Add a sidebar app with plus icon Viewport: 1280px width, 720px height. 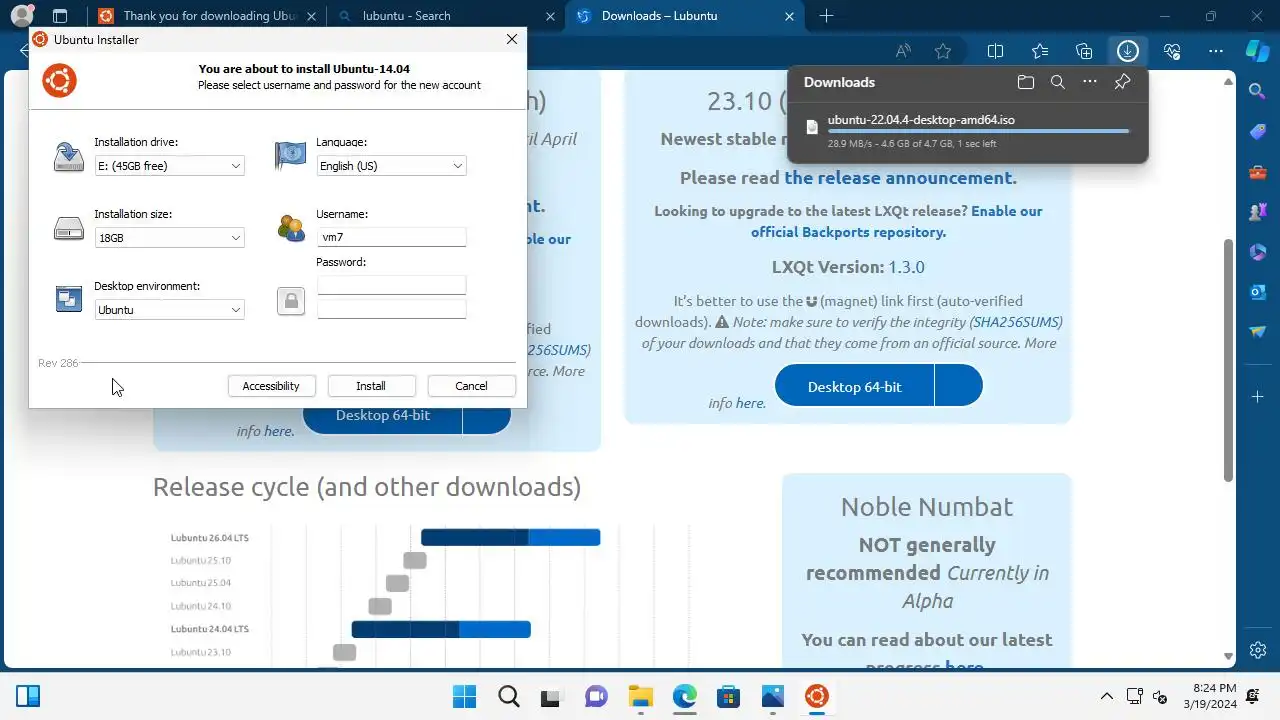pos(1257,397)
